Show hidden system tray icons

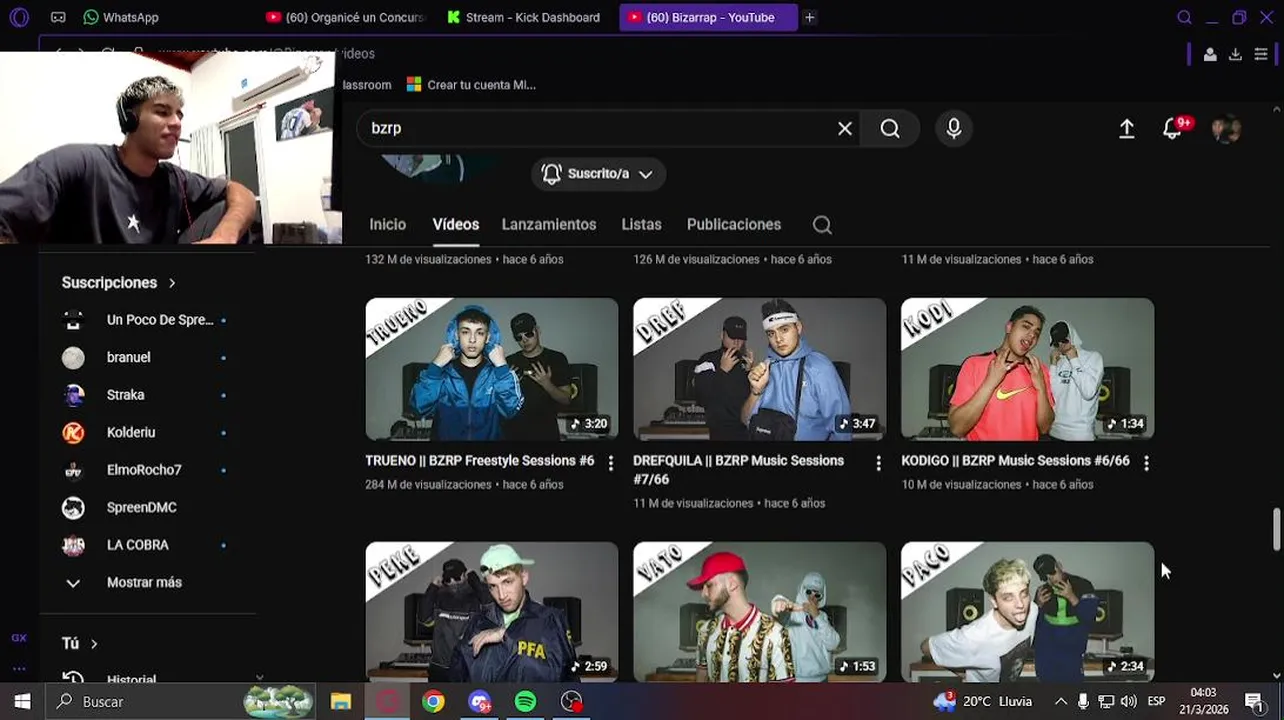[1060, 702]
